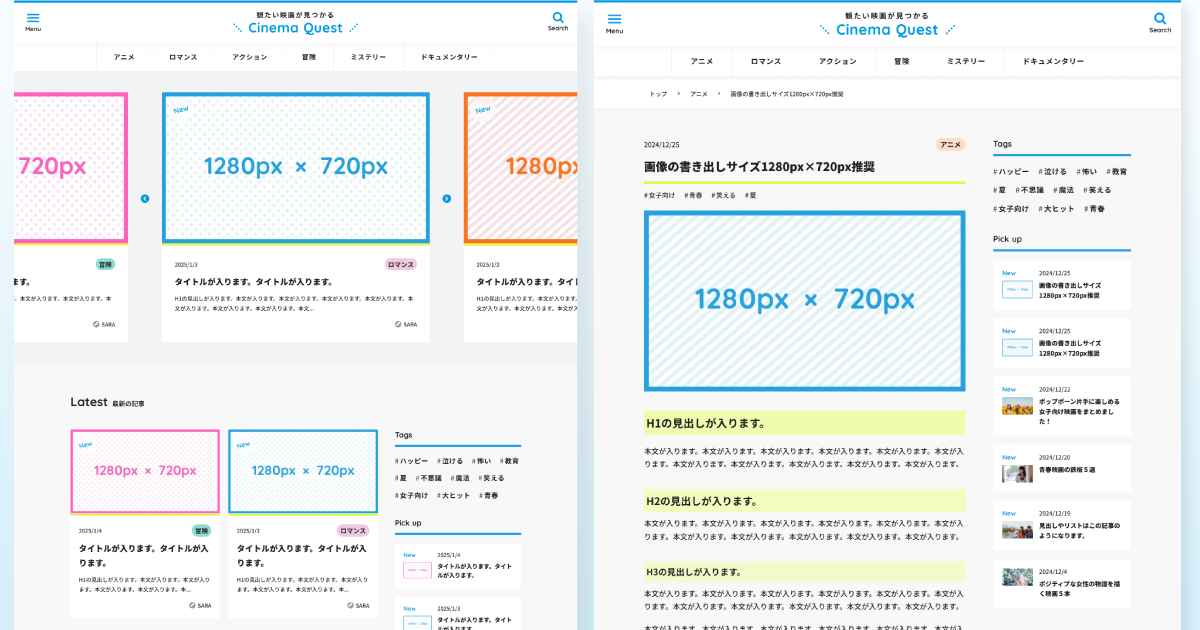Click the #魔法 tag in the article page sidebar
Viewport: 1200px width, 630px height.
coord(1063,189)
